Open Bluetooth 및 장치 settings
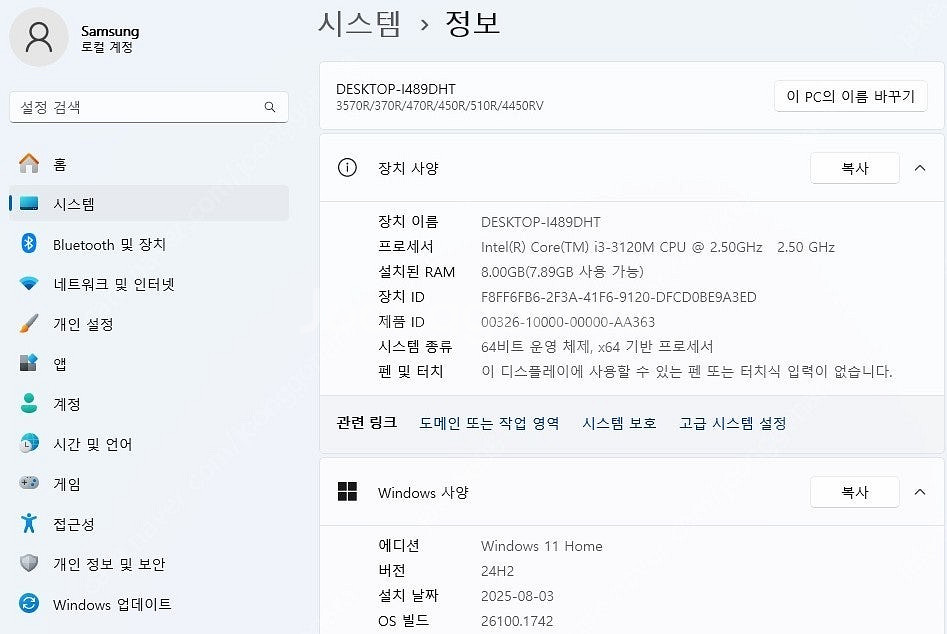The image size is (947, 634). (149, 244)
